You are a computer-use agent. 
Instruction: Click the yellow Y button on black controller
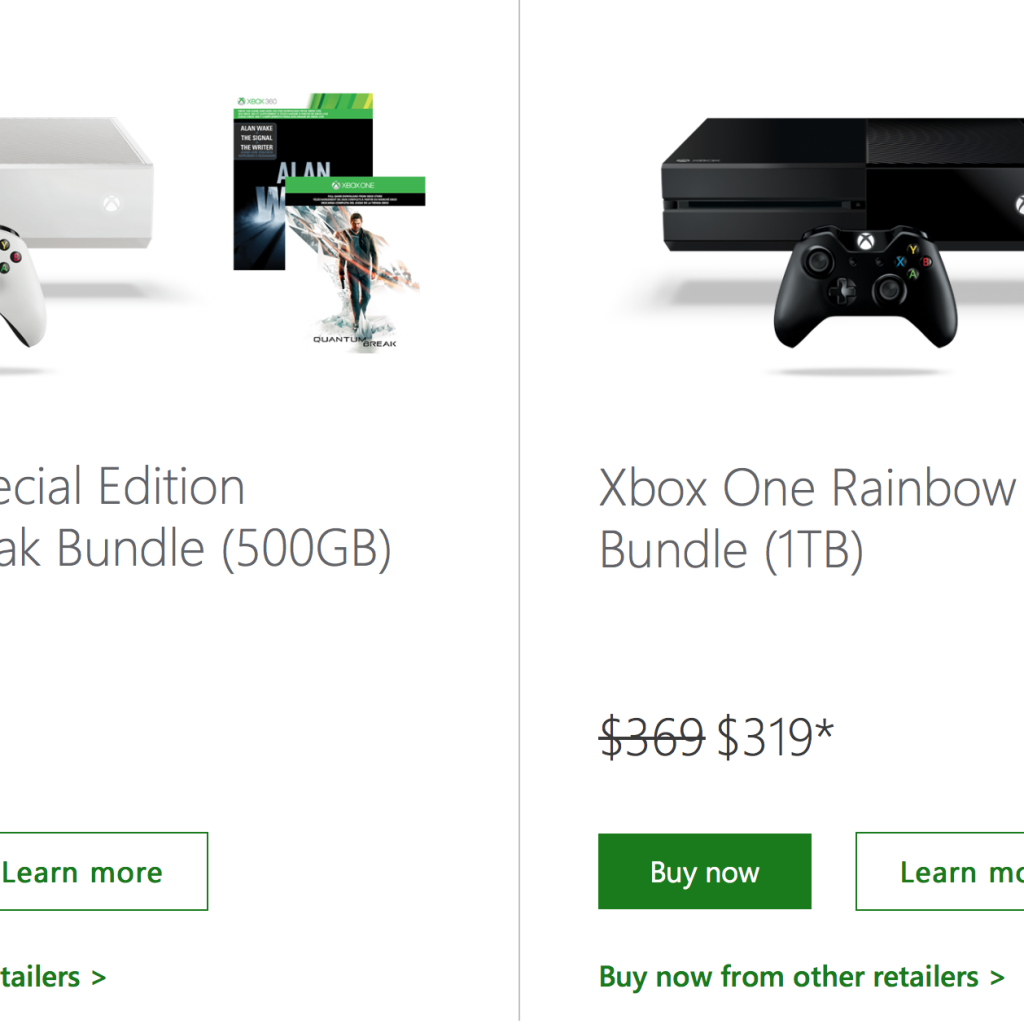click(x=912, y=250)
